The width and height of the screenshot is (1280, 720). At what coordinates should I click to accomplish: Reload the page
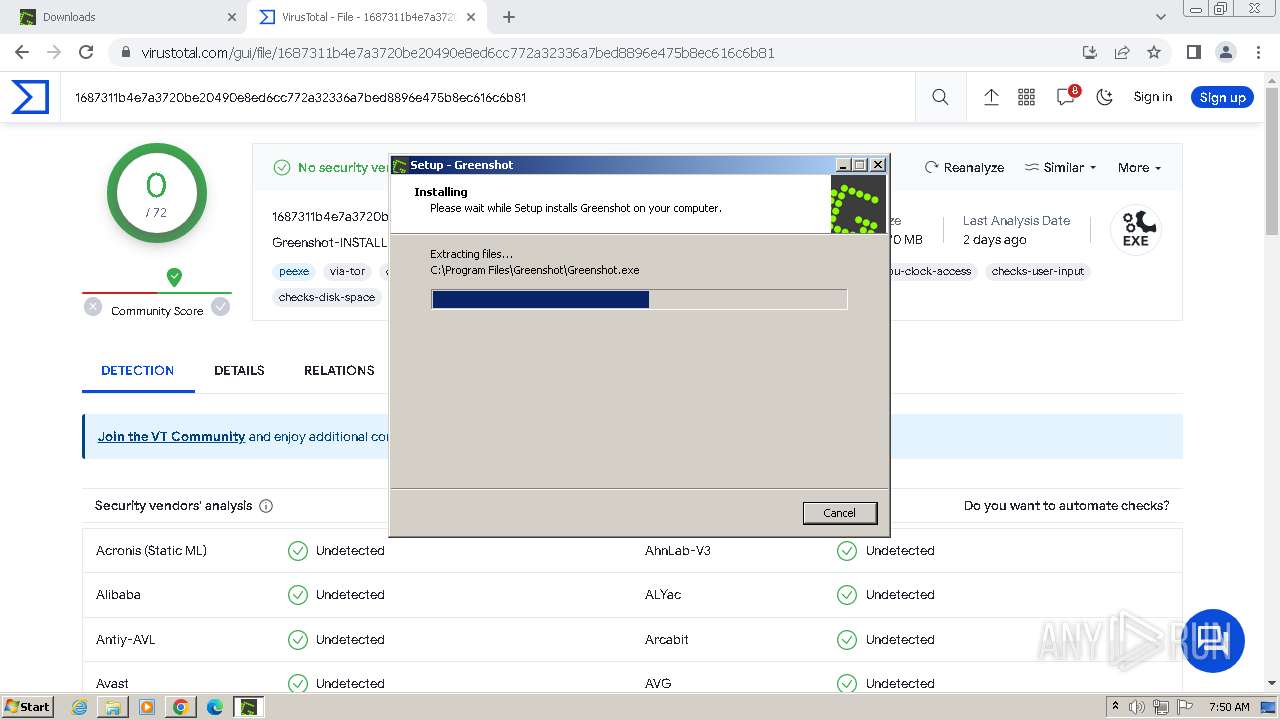86,52
